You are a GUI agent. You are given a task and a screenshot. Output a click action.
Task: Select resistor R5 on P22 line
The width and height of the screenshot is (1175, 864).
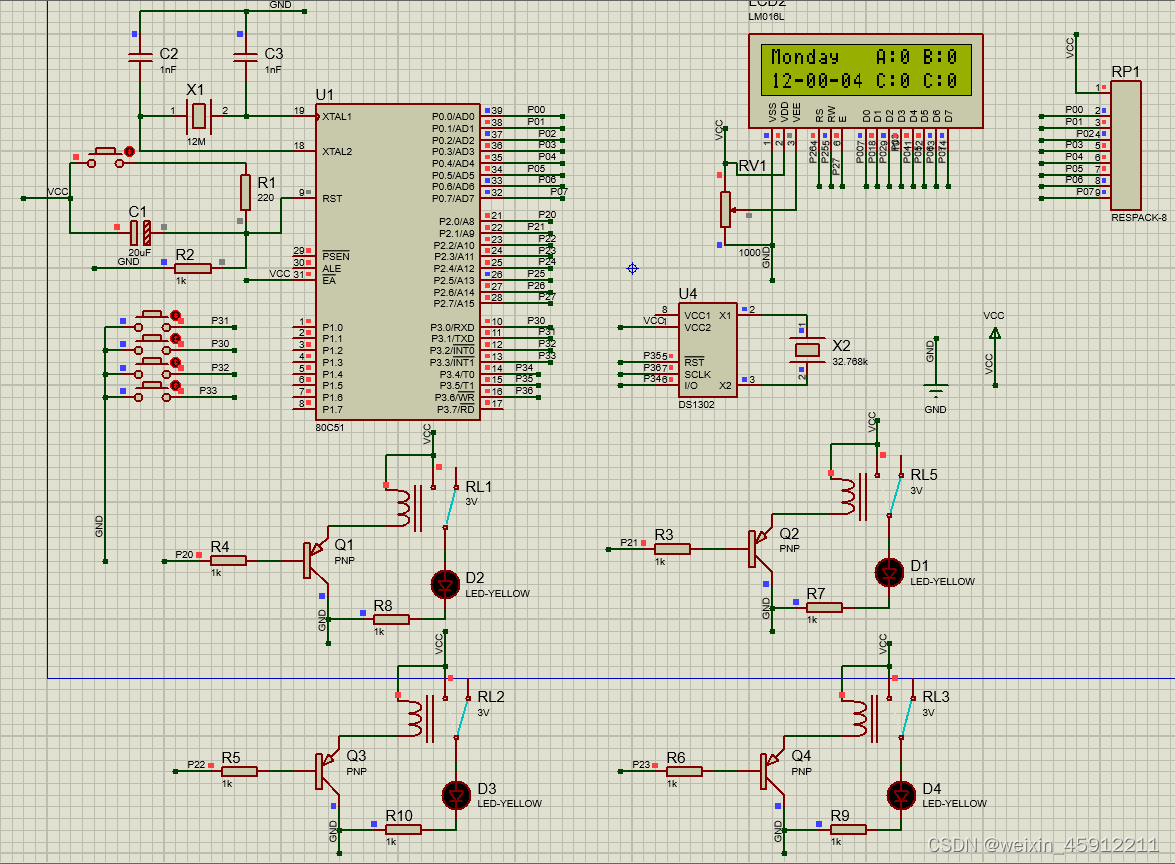[239, 771]
